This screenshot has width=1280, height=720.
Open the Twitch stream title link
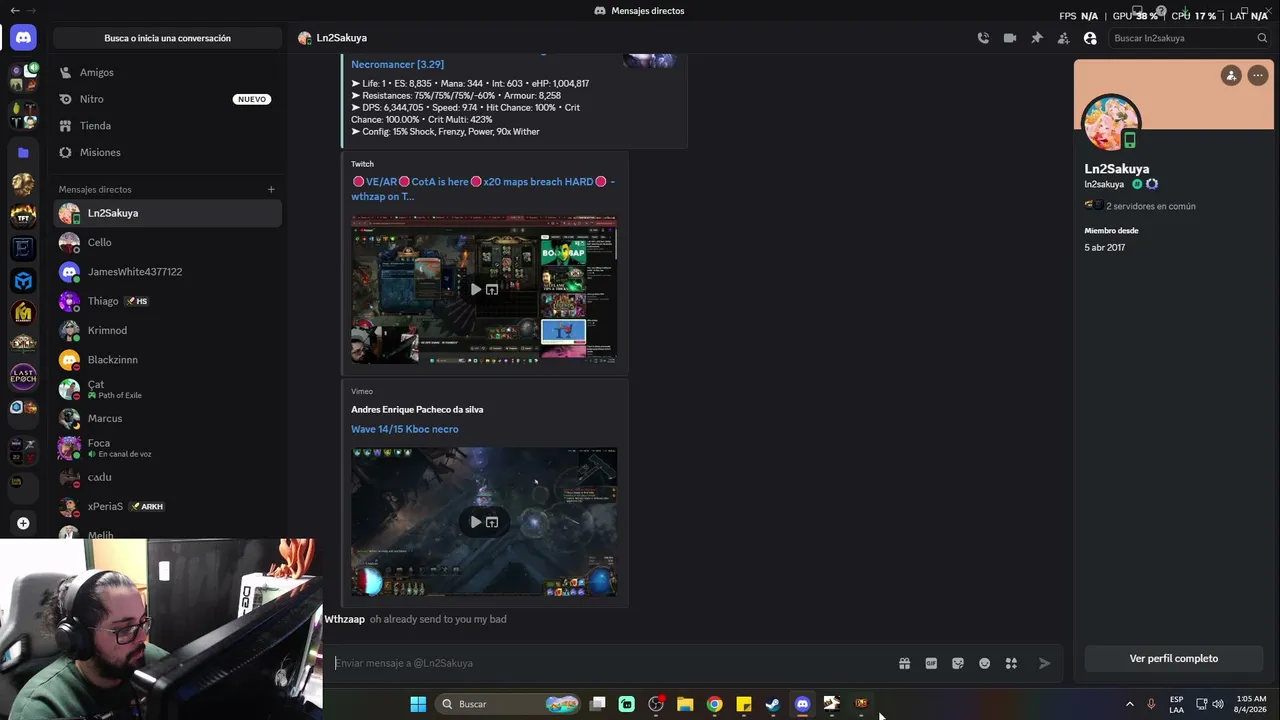point(483,189)
